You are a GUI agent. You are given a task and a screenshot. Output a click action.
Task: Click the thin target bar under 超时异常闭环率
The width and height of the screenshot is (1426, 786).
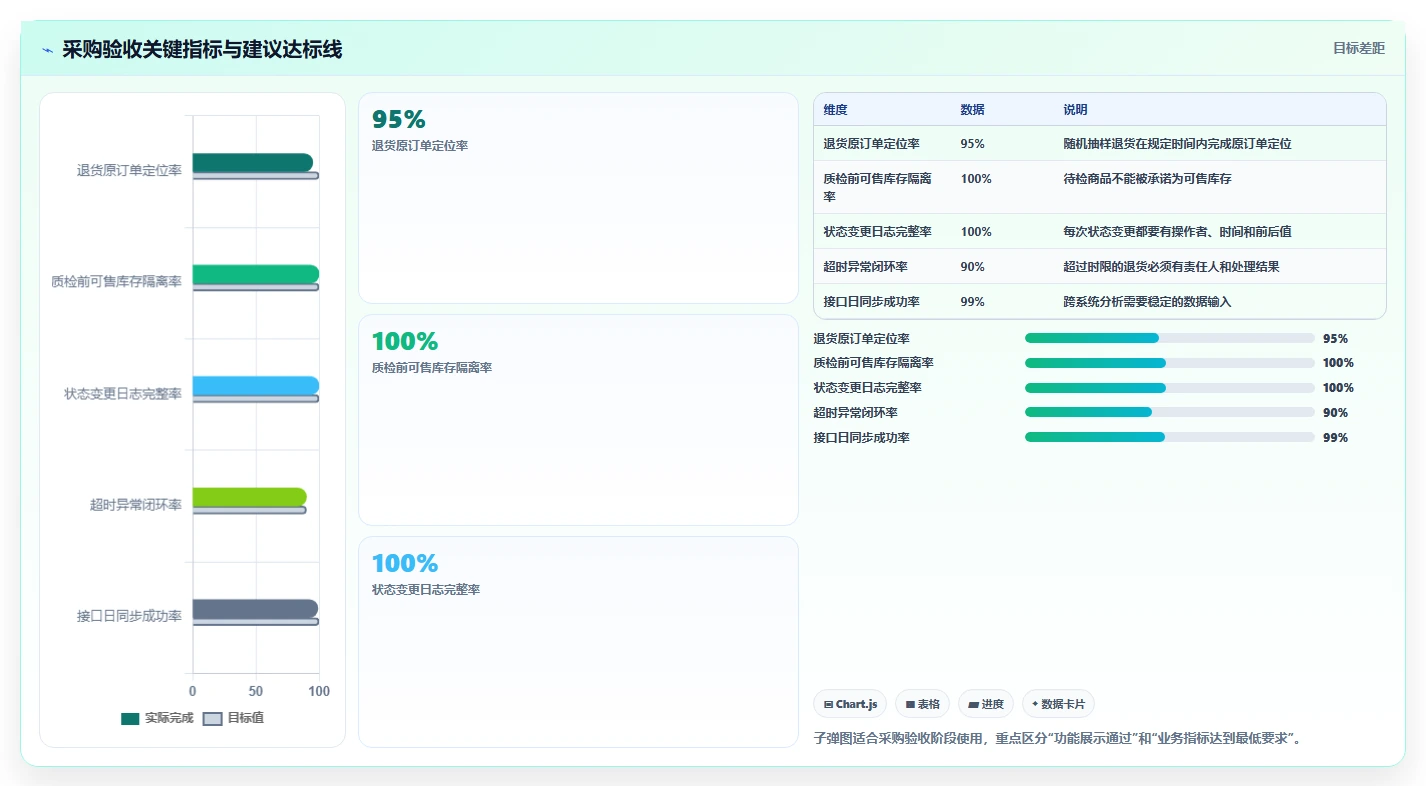point(249,510)
